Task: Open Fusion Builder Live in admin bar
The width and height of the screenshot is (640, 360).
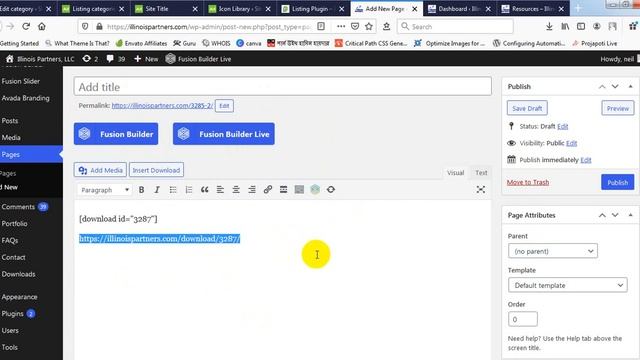Action: [x=198, y=59]
